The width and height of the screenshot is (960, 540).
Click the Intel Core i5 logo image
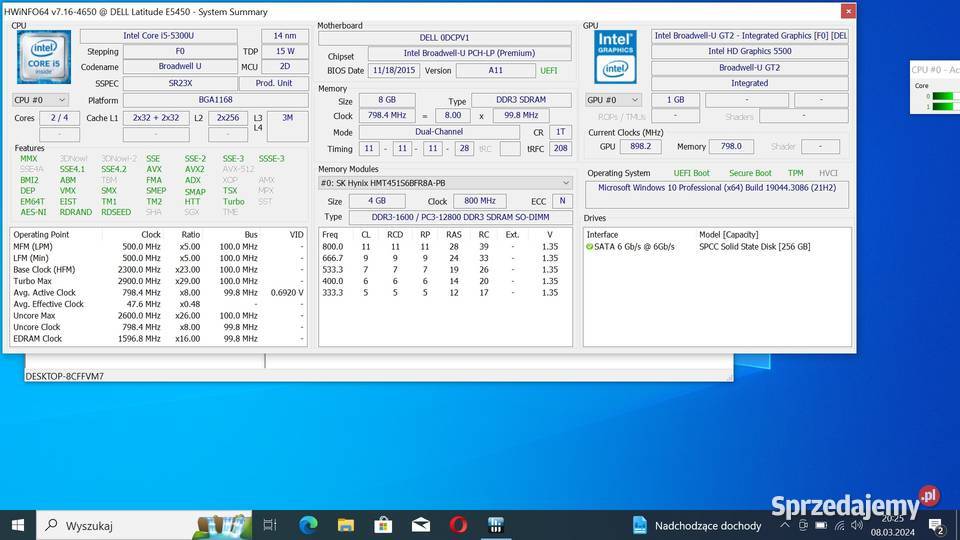43,57
